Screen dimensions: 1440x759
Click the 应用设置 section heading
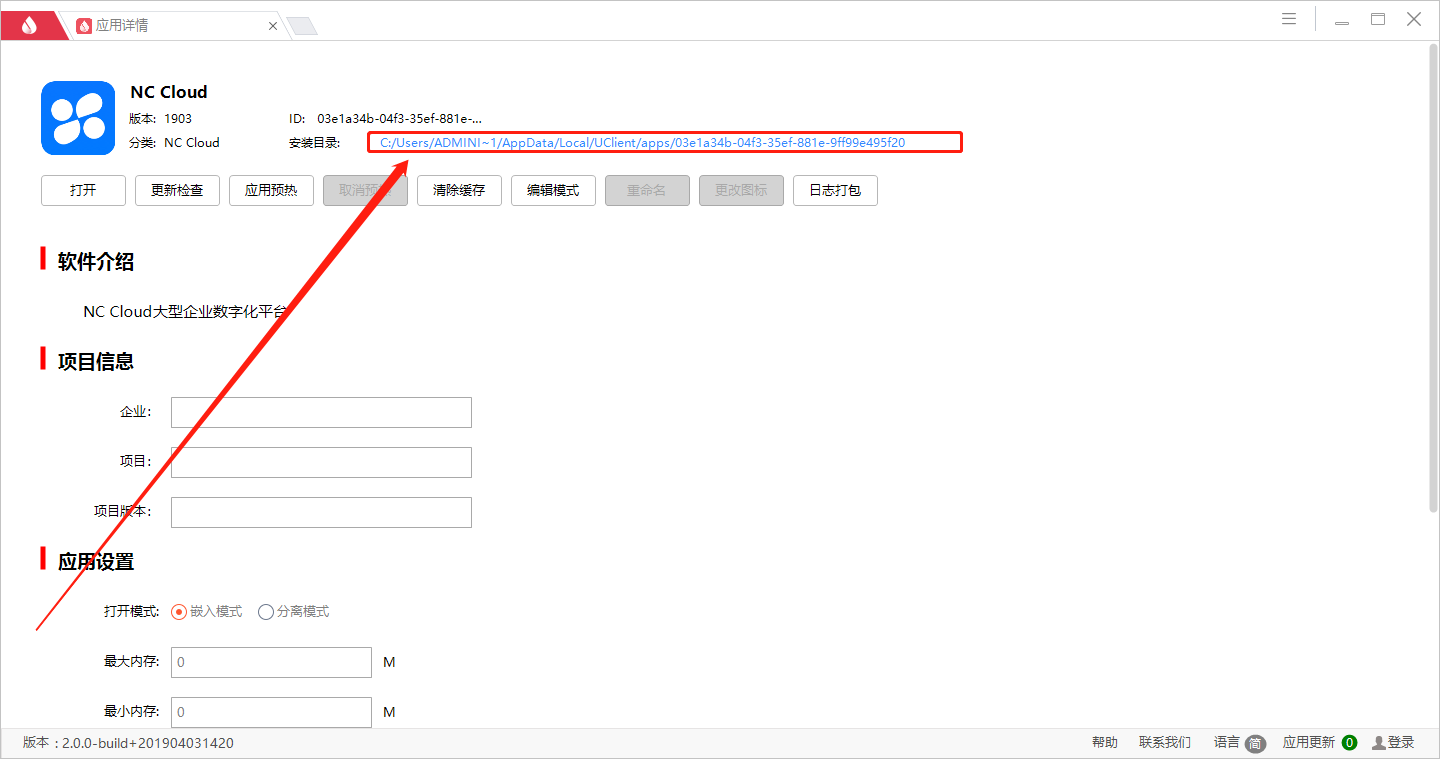pos(96,562)
